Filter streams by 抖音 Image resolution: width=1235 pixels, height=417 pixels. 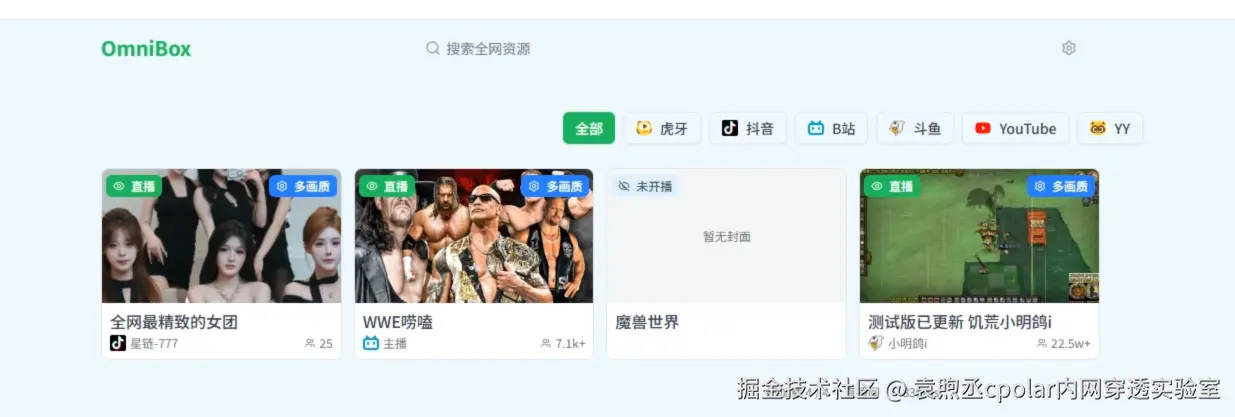pyautogui.click(x=748, y=128)
